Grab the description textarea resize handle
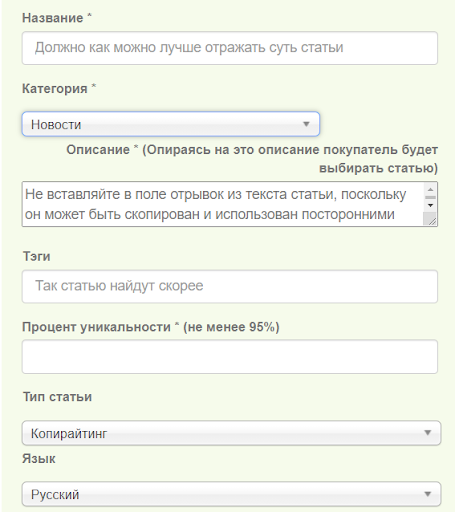Screen dimensions: 455x512 (x=432, y=221)
